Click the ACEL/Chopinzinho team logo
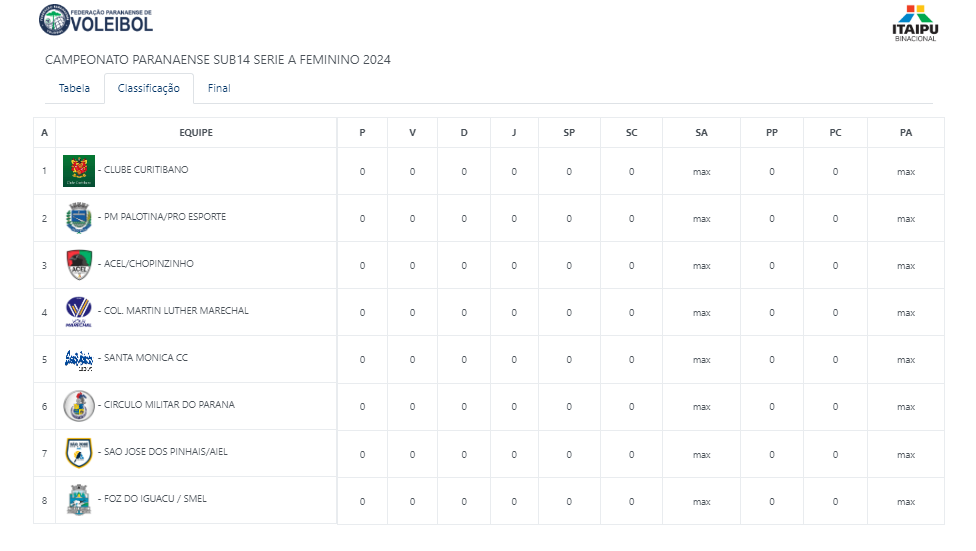Image resolution: width=976 pixels, height=551 pixels. [x=79, y=265]
